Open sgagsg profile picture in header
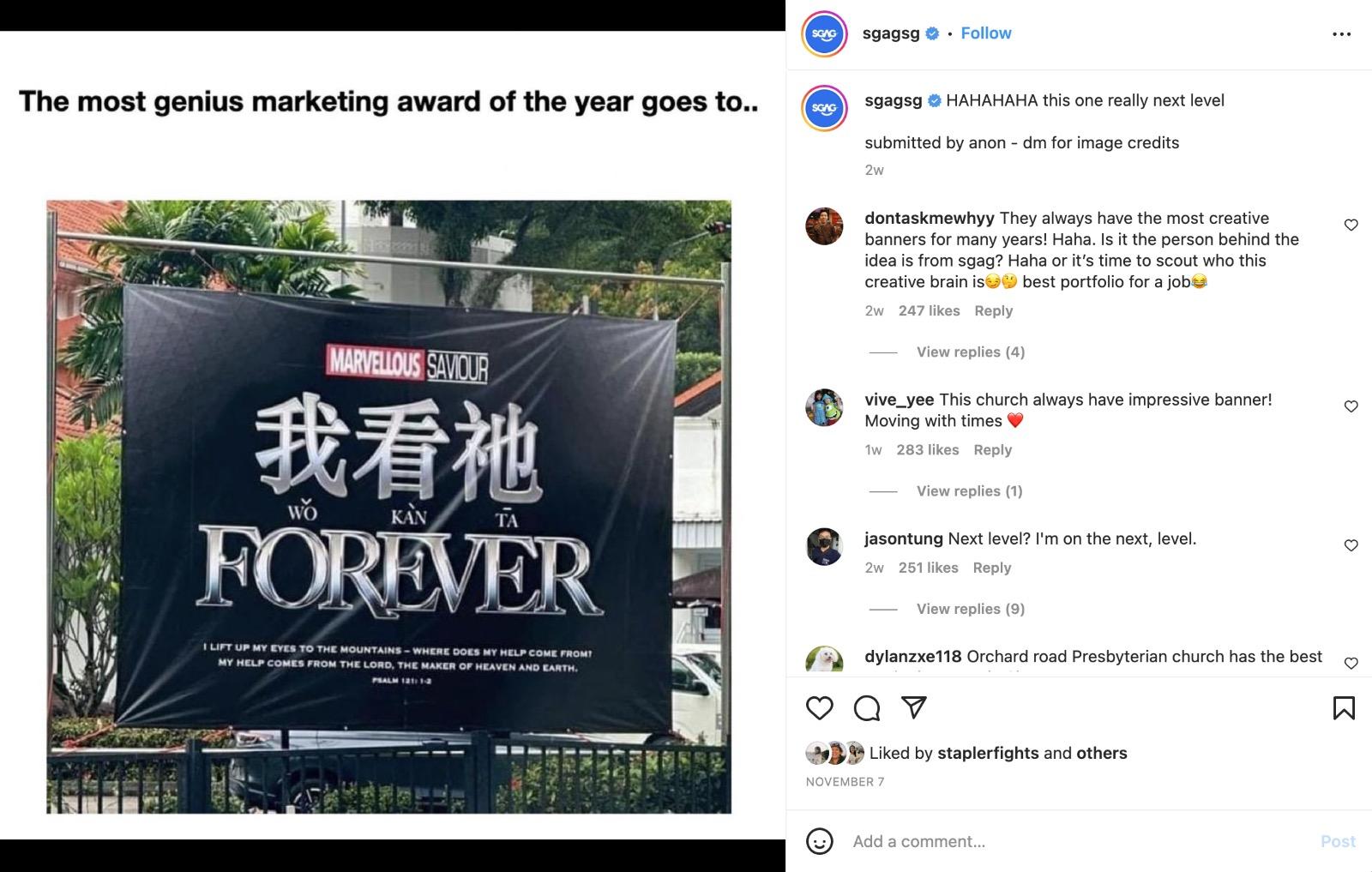The image size is (1372, 872). [x=824, y=34]
